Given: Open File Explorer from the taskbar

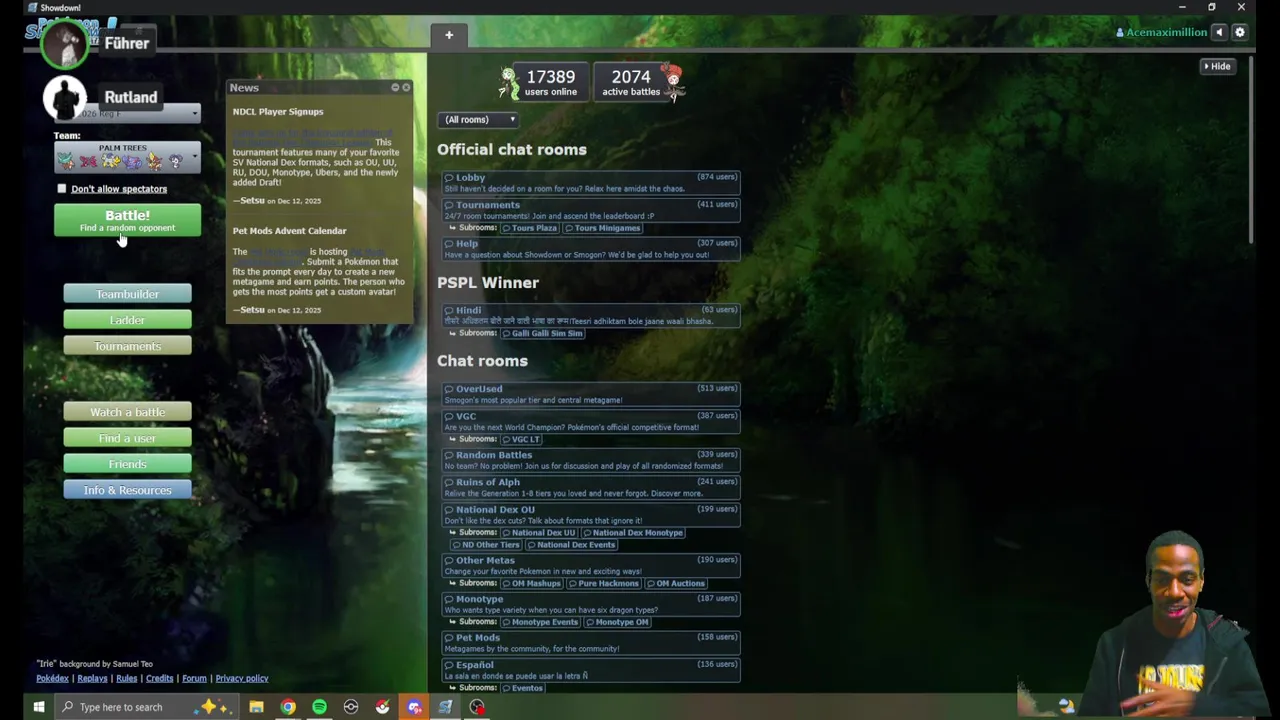Looking at the screenshot, I should point(256,707).
